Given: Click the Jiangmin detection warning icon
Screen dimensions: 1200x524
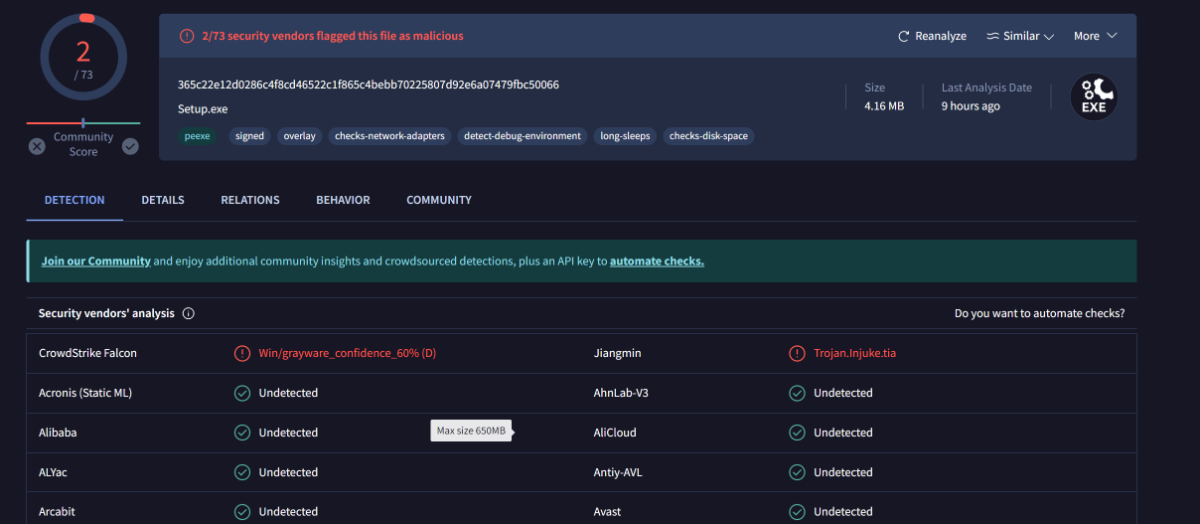Looking at the screenshot, I should click(x=797, y=353).
